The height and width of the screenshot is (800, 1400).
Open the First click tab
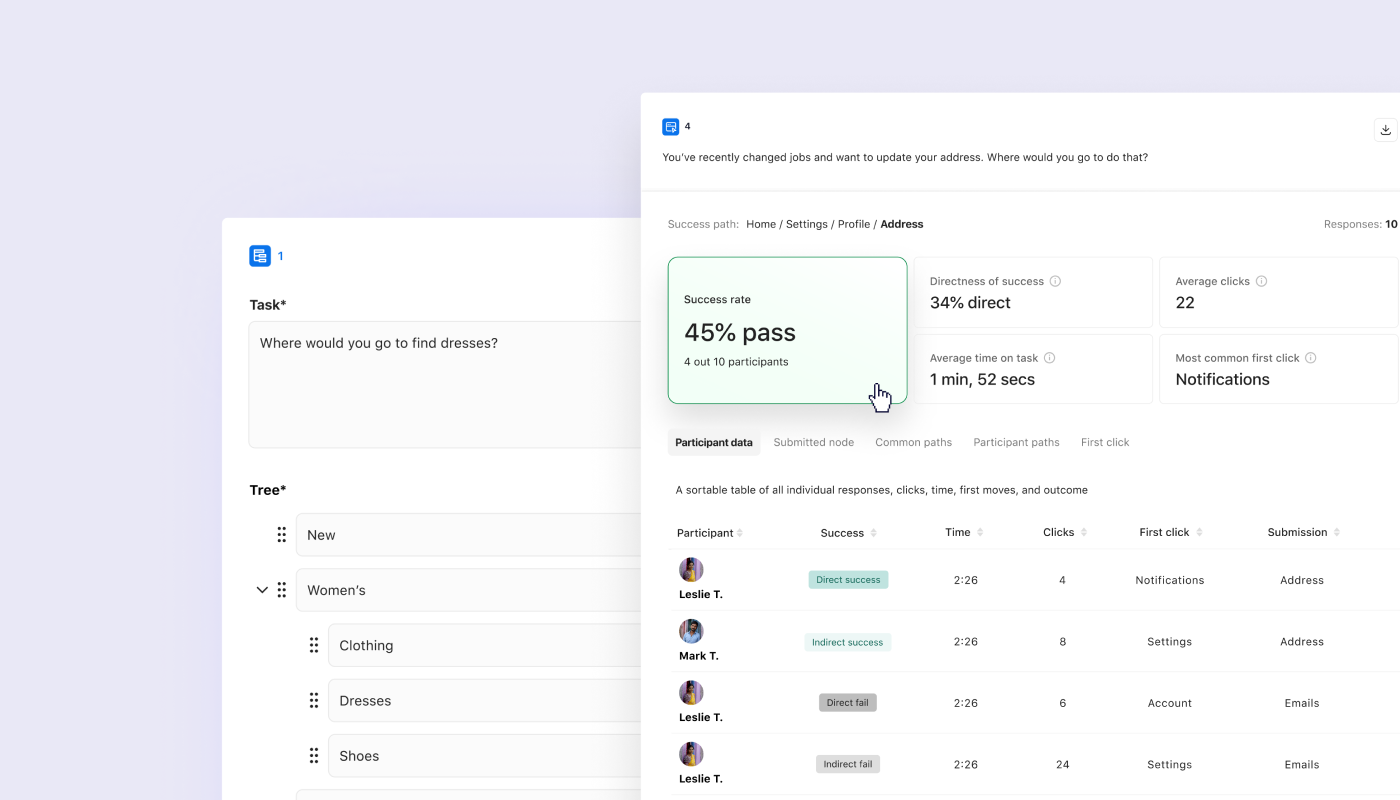pyautogui.click(x=1104, y=442)
